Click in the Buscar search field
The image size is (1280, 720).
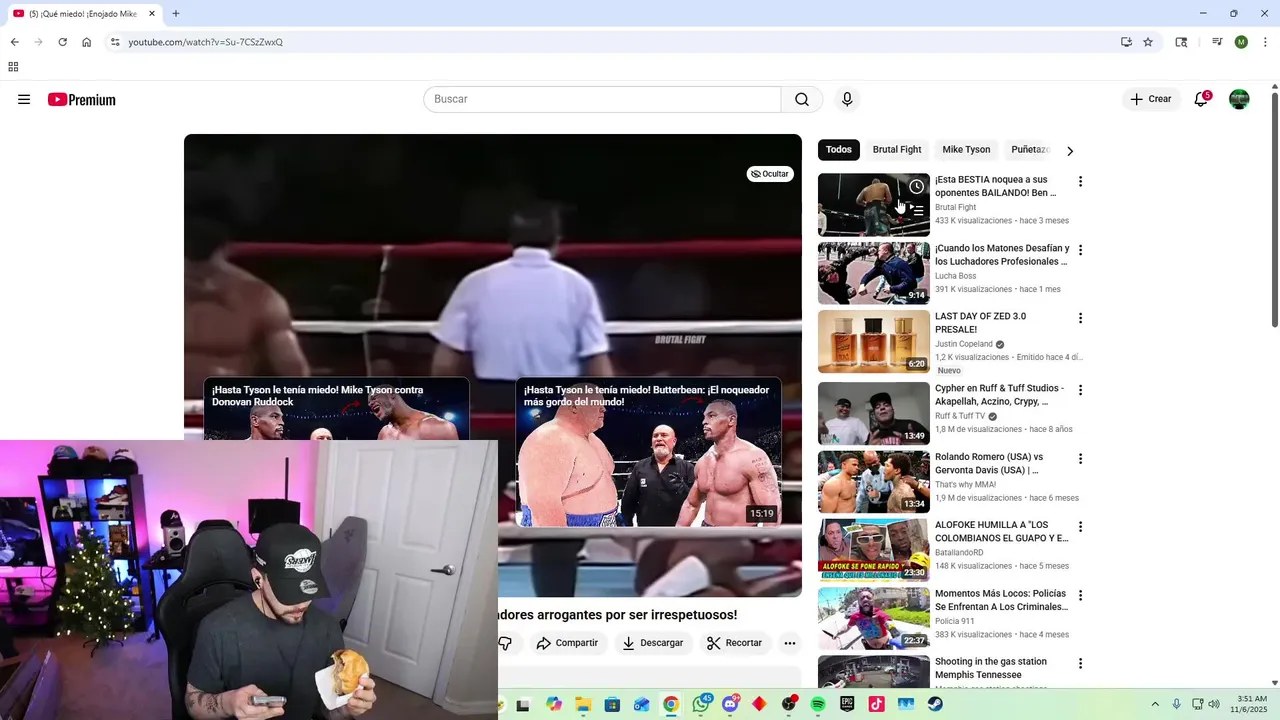[x=602, y=99]
